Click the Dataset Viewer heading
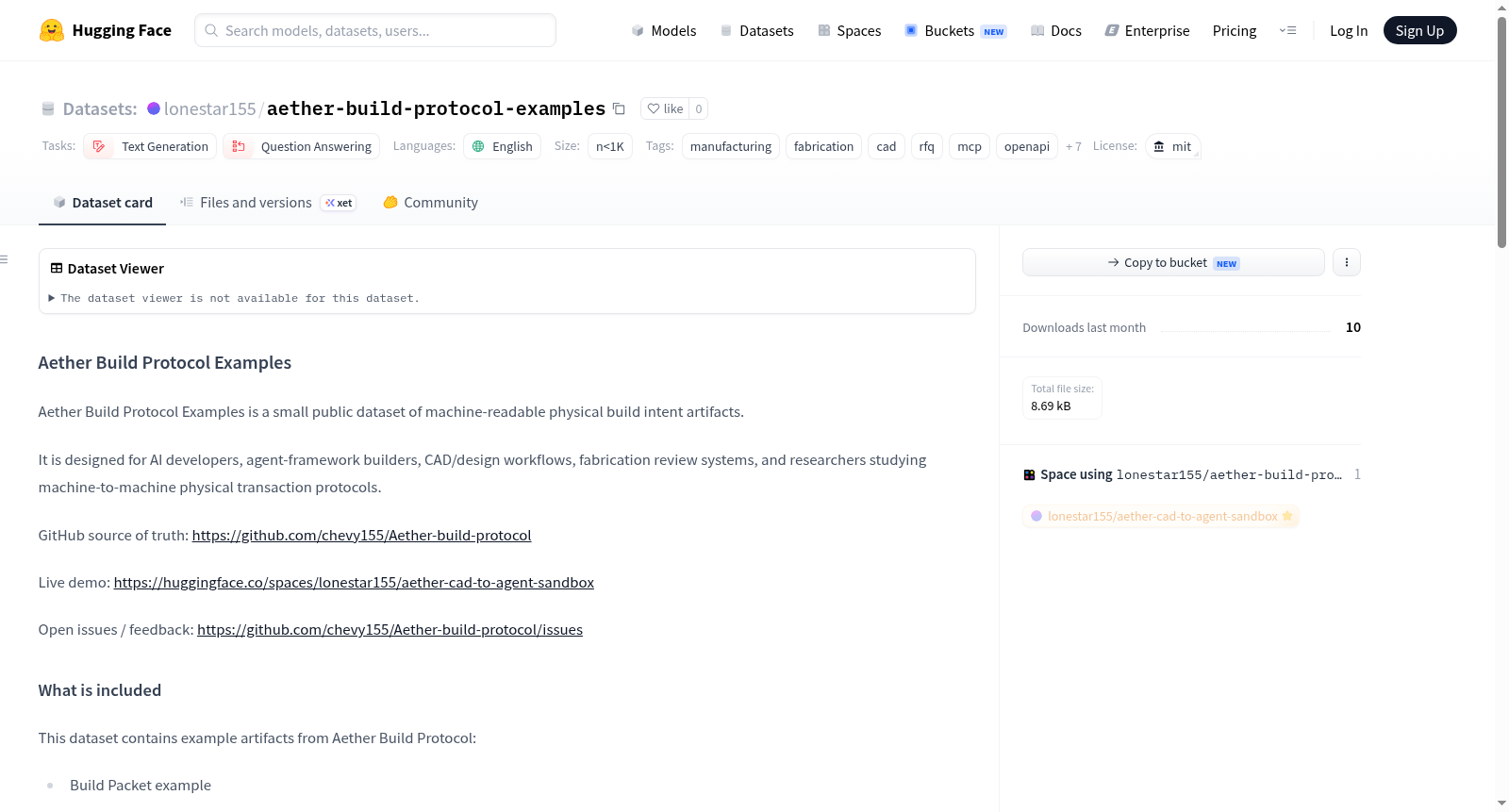 (x=116, y=269)
